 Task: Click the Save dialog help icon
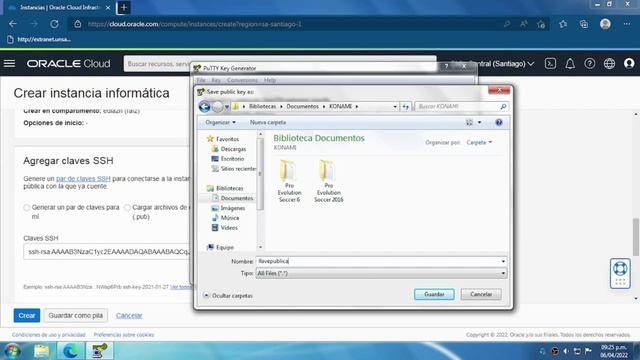point(499,122)
